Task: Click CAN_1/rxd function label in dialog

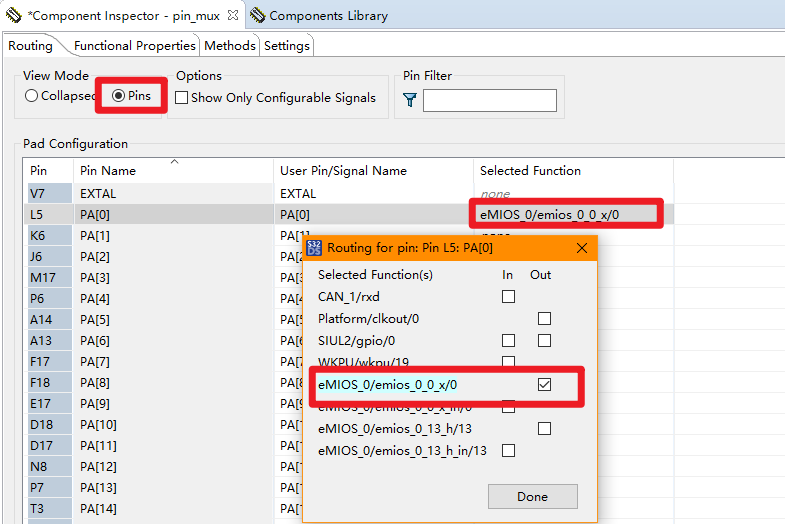Action: (x=348, y=297)
